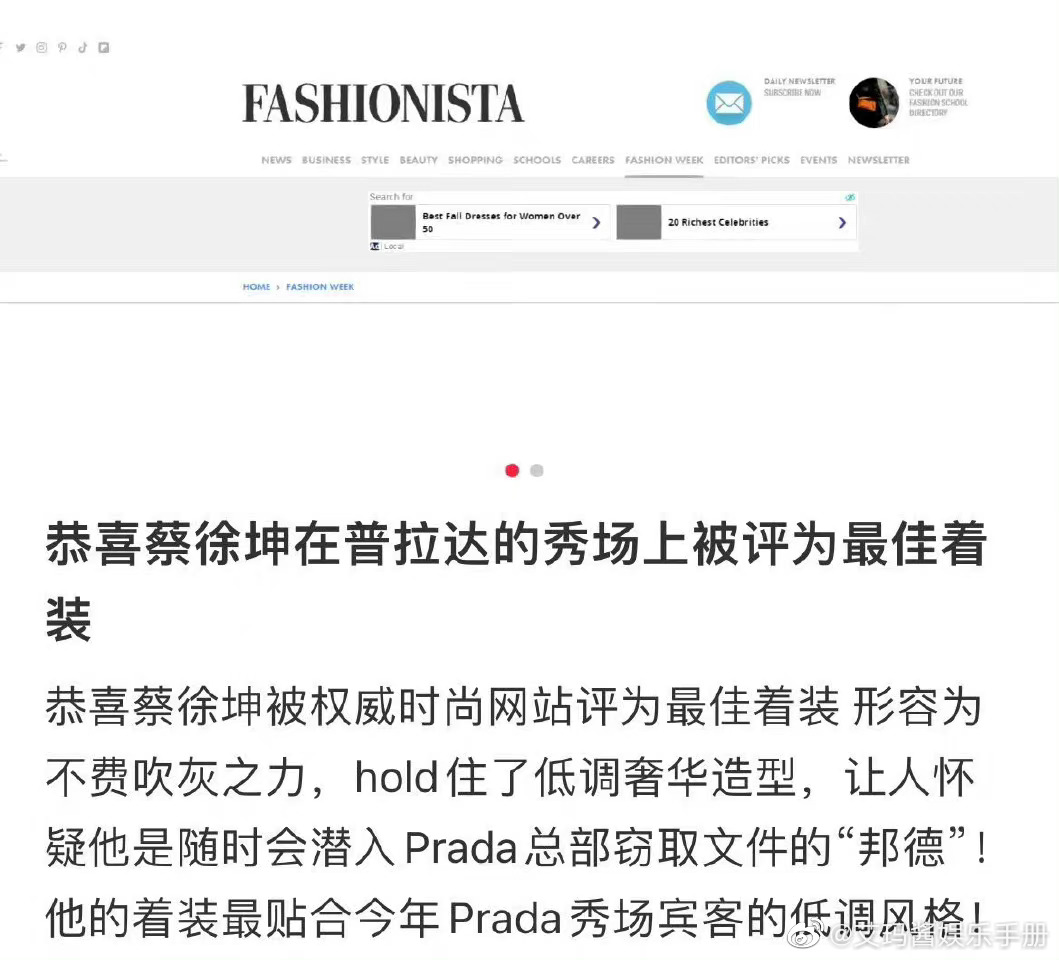
Task: Select the grey second carousel dot
Action: (x=537, y=470)
